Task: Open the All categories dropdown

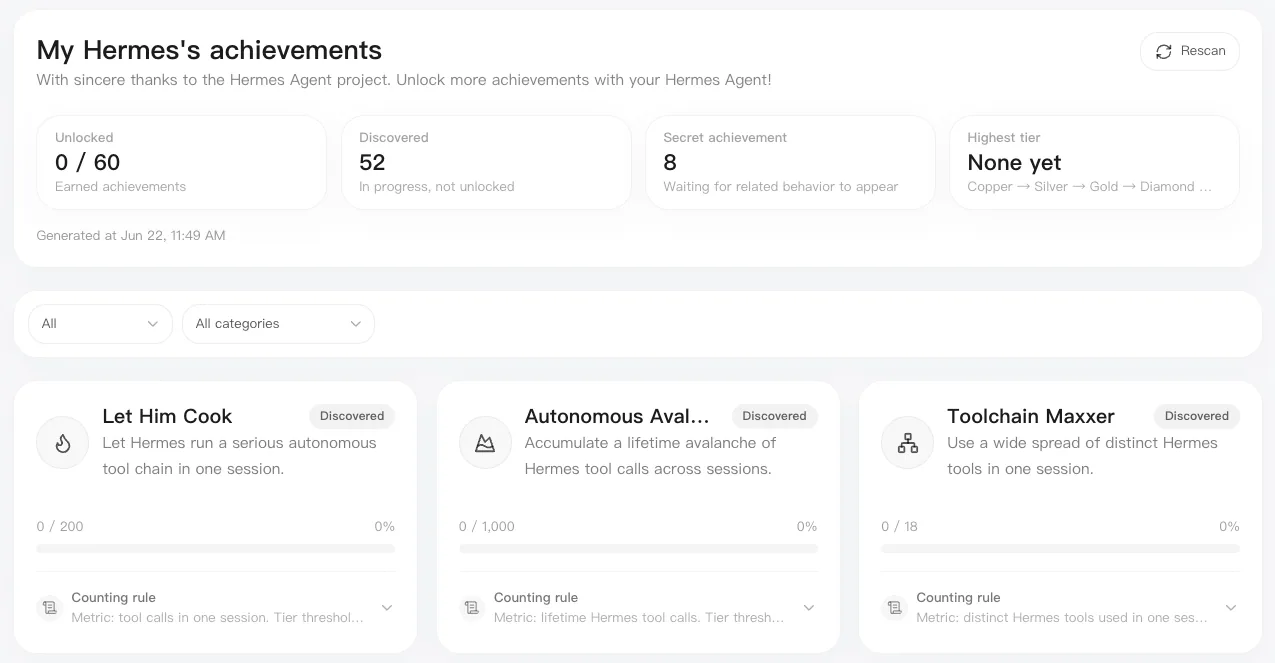Action: pyautogui.click(x=278, y=323)
